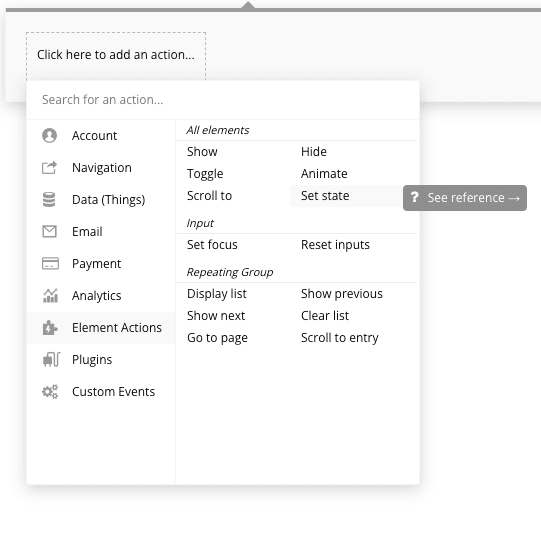
Task: Click the Plugins plug icon
Action: pos(51,359)
